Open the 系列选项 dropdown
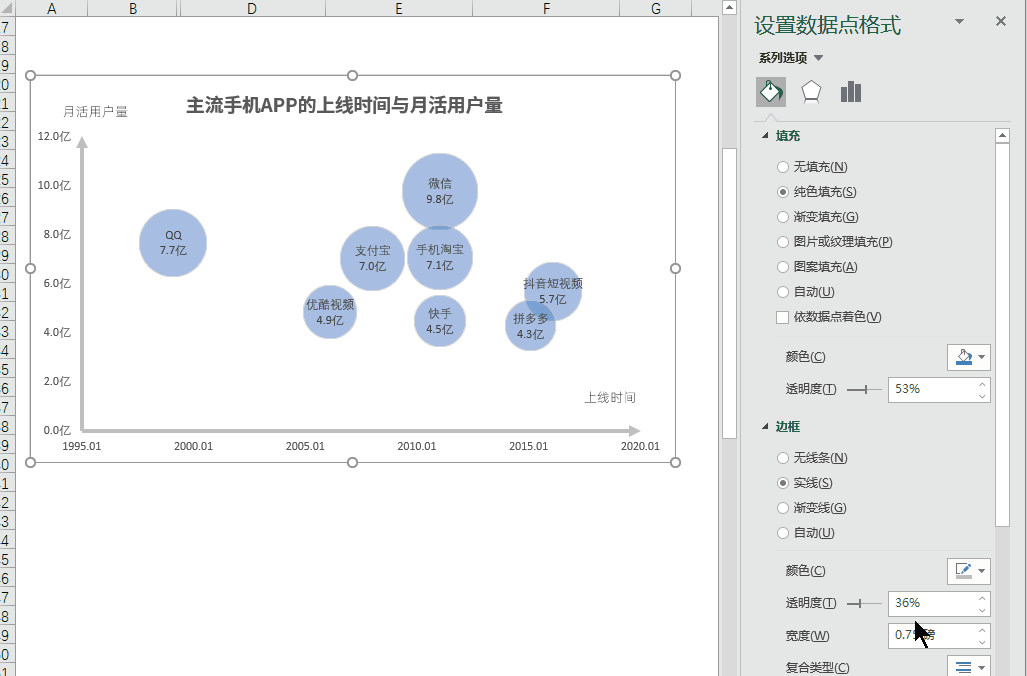 pos(791,58)
